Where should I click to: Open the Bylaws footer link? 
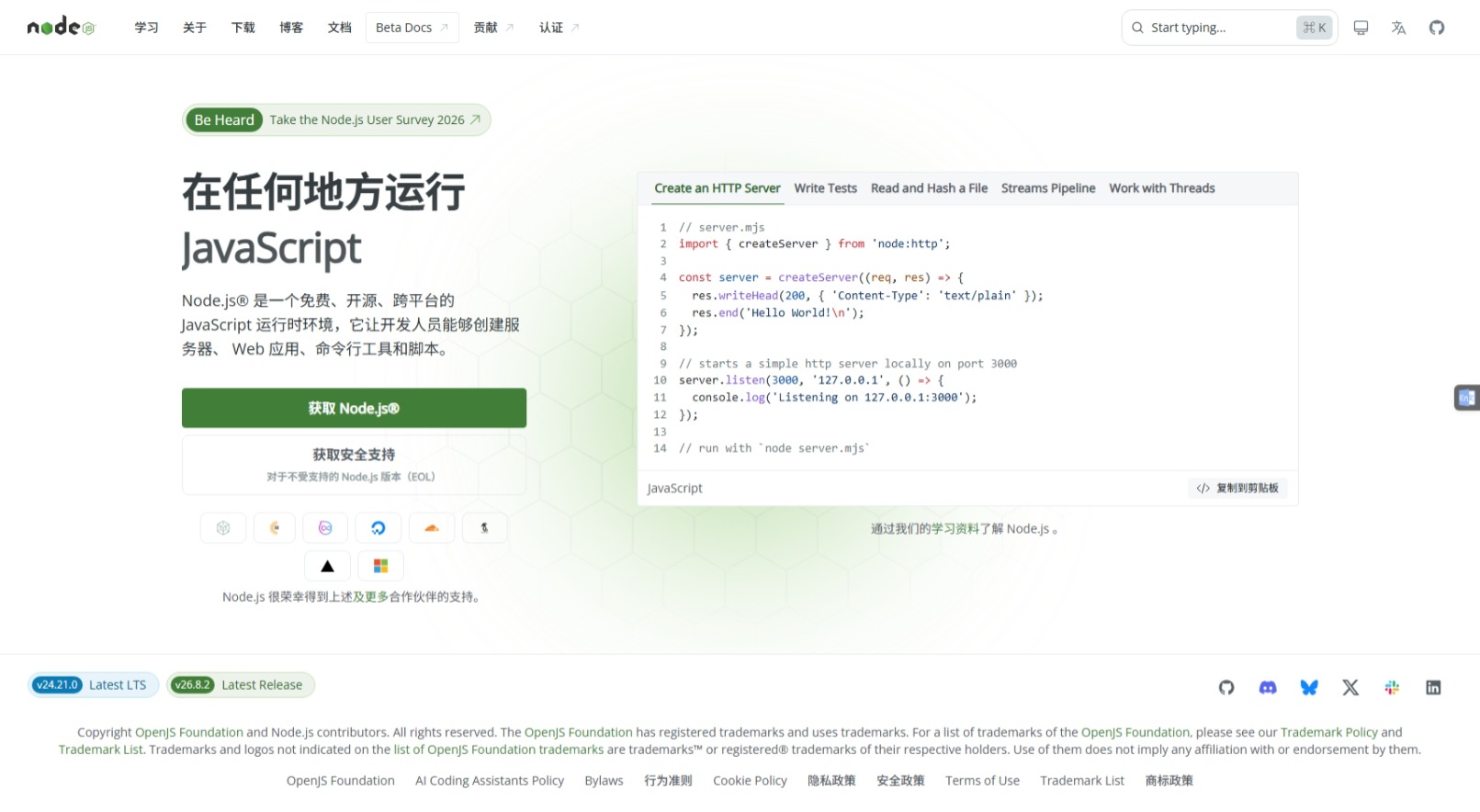[x=604, y=781]
